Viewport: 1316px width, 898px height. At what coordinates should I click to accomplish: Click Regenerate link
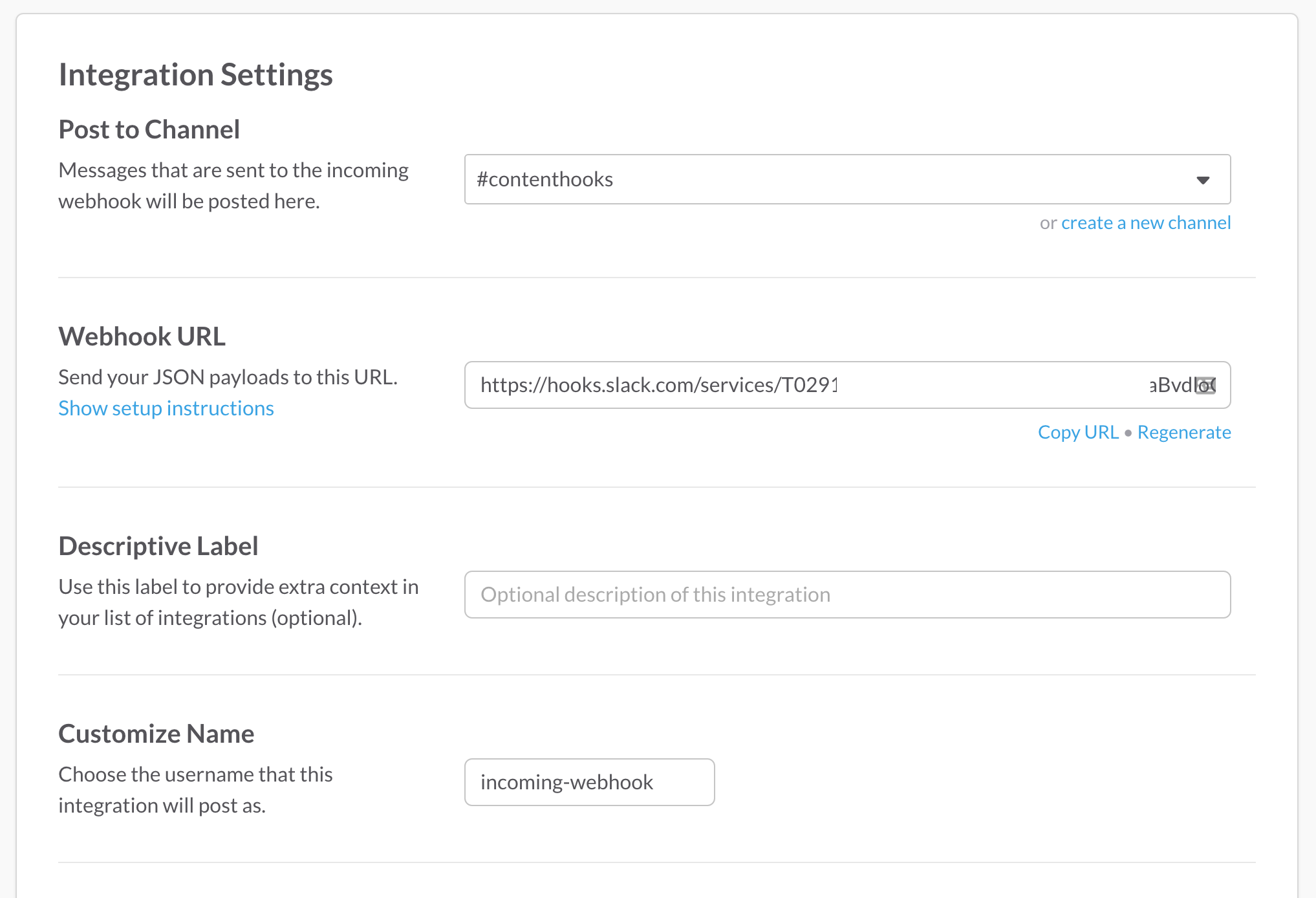(x=1184, y=432)
